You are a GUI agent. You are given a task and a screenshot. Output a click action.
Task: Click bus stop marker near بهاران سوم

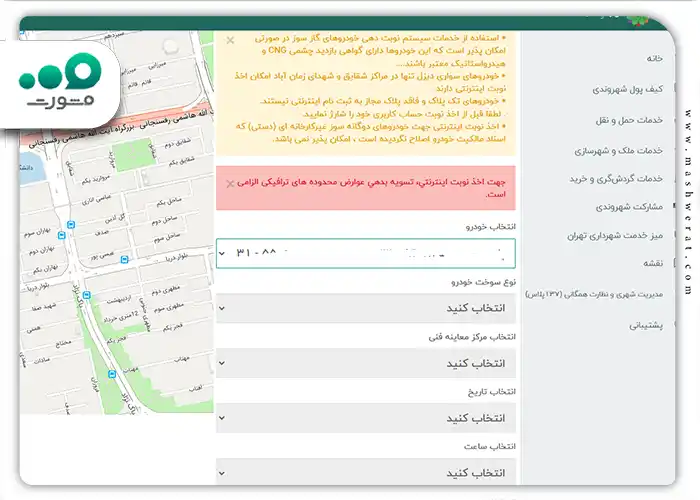click(x=62, y=235)
